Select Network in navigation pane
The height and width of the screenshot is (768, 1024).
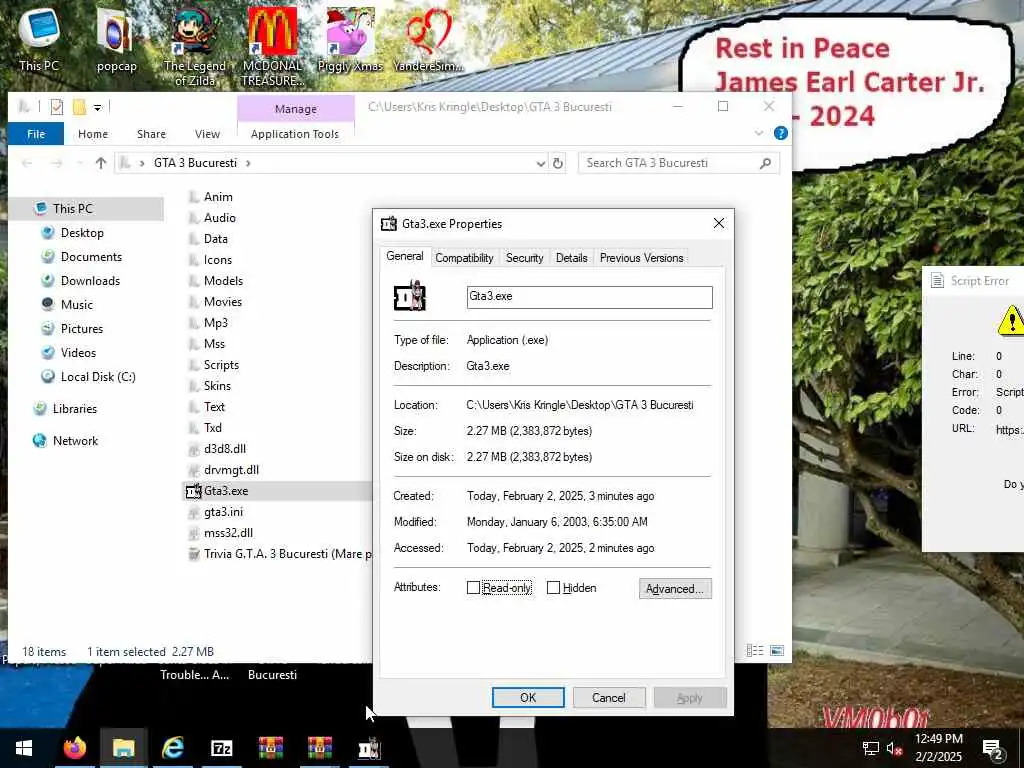(x=75, y=441)
